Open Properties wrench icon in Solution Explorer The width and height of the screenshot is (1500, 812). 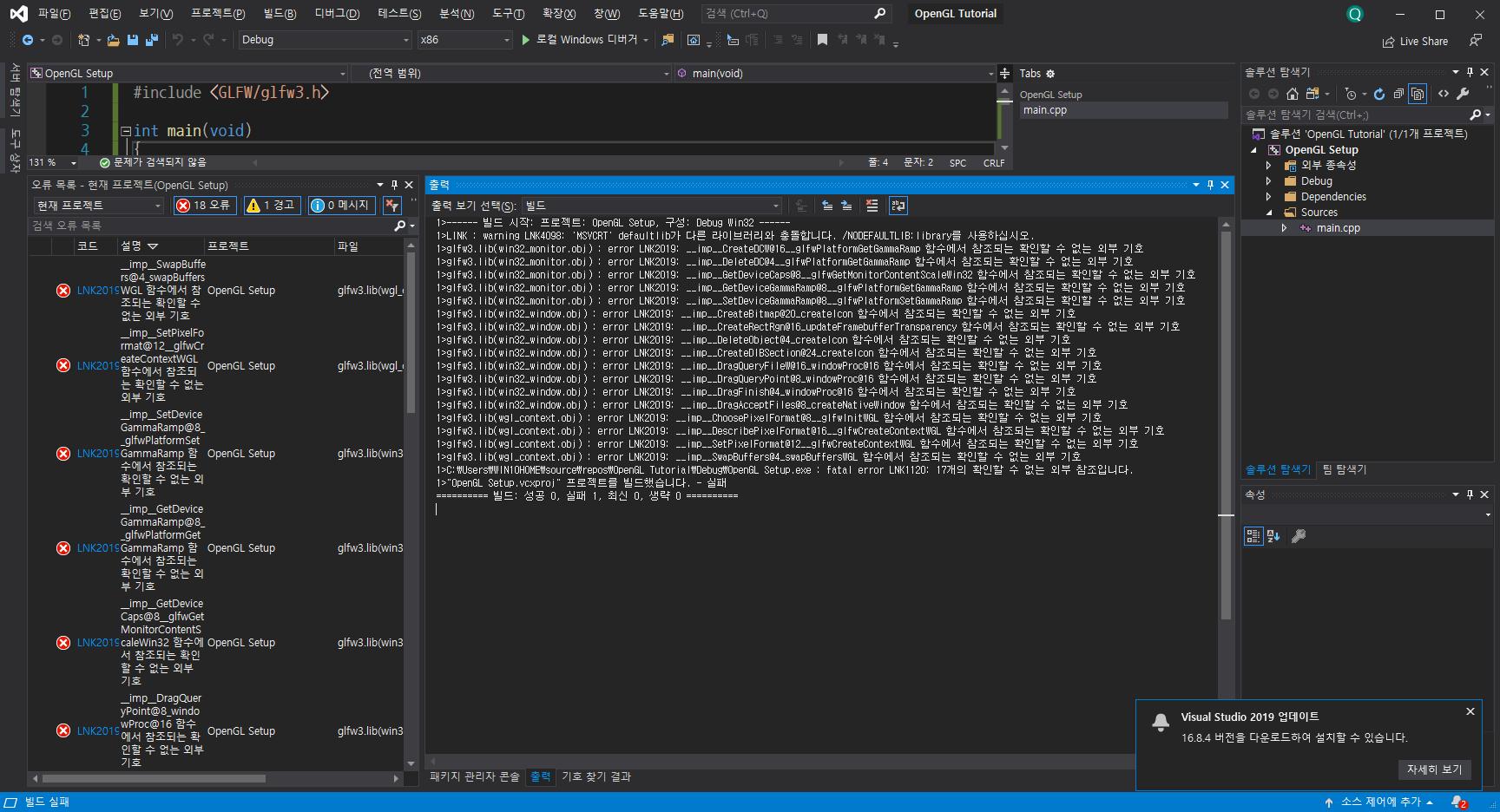(1463, 94)
